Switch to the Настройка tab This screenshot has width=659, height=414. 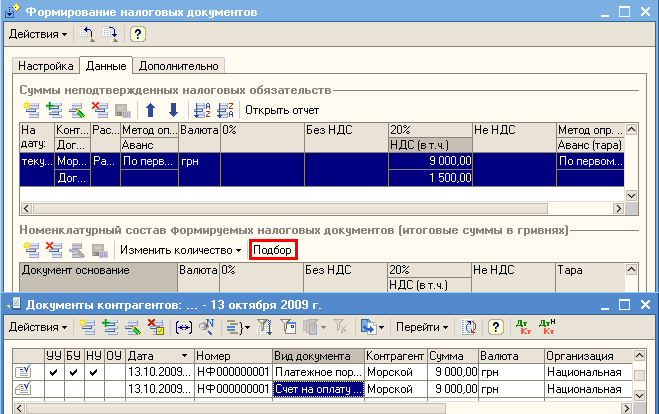pos(44,66)
